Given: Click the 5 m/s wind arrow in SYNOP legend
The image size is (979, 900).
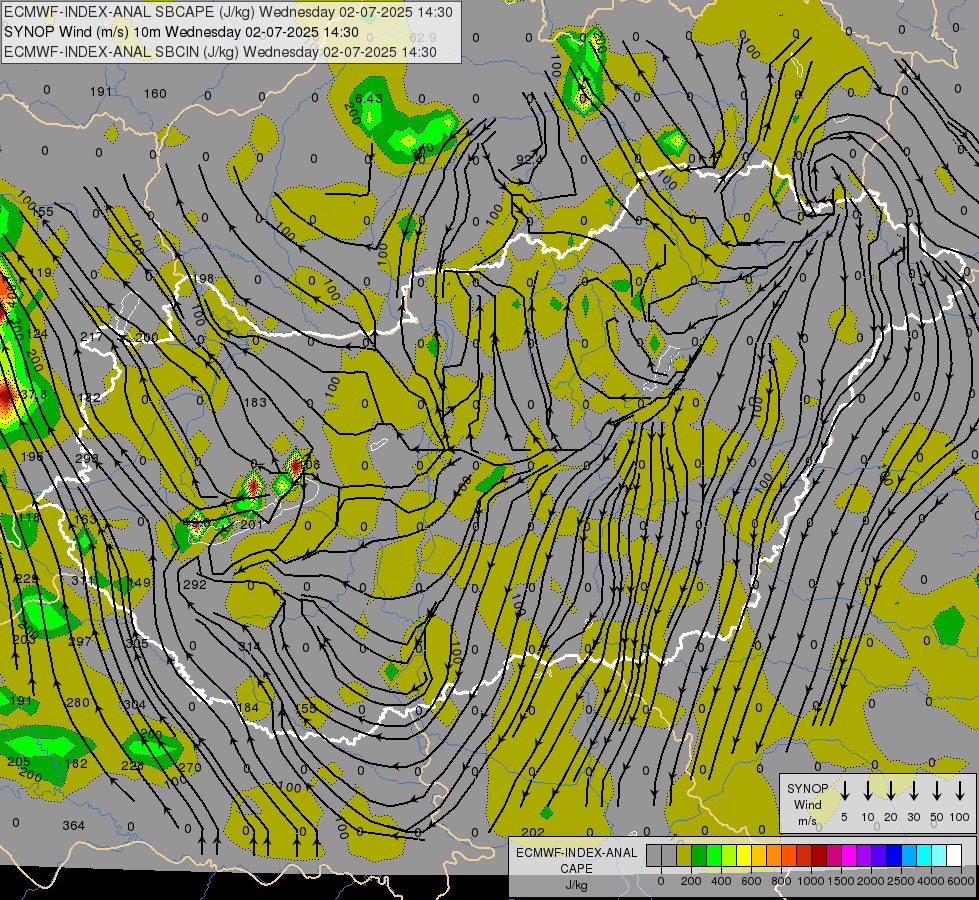Looking at the screenshot, I should pyautogui.click(x=845, y=790).
